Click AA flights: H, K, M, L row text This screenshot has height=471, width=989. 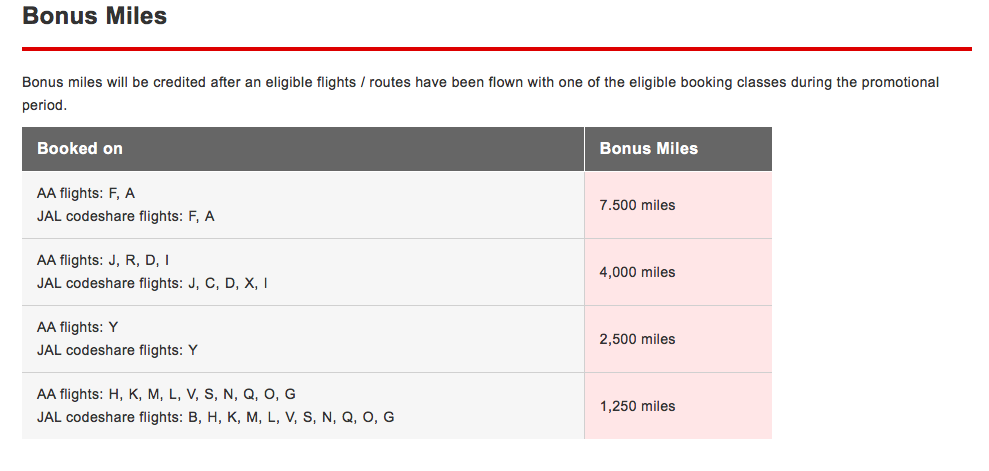pyautogui.click(x=166, y=394)
